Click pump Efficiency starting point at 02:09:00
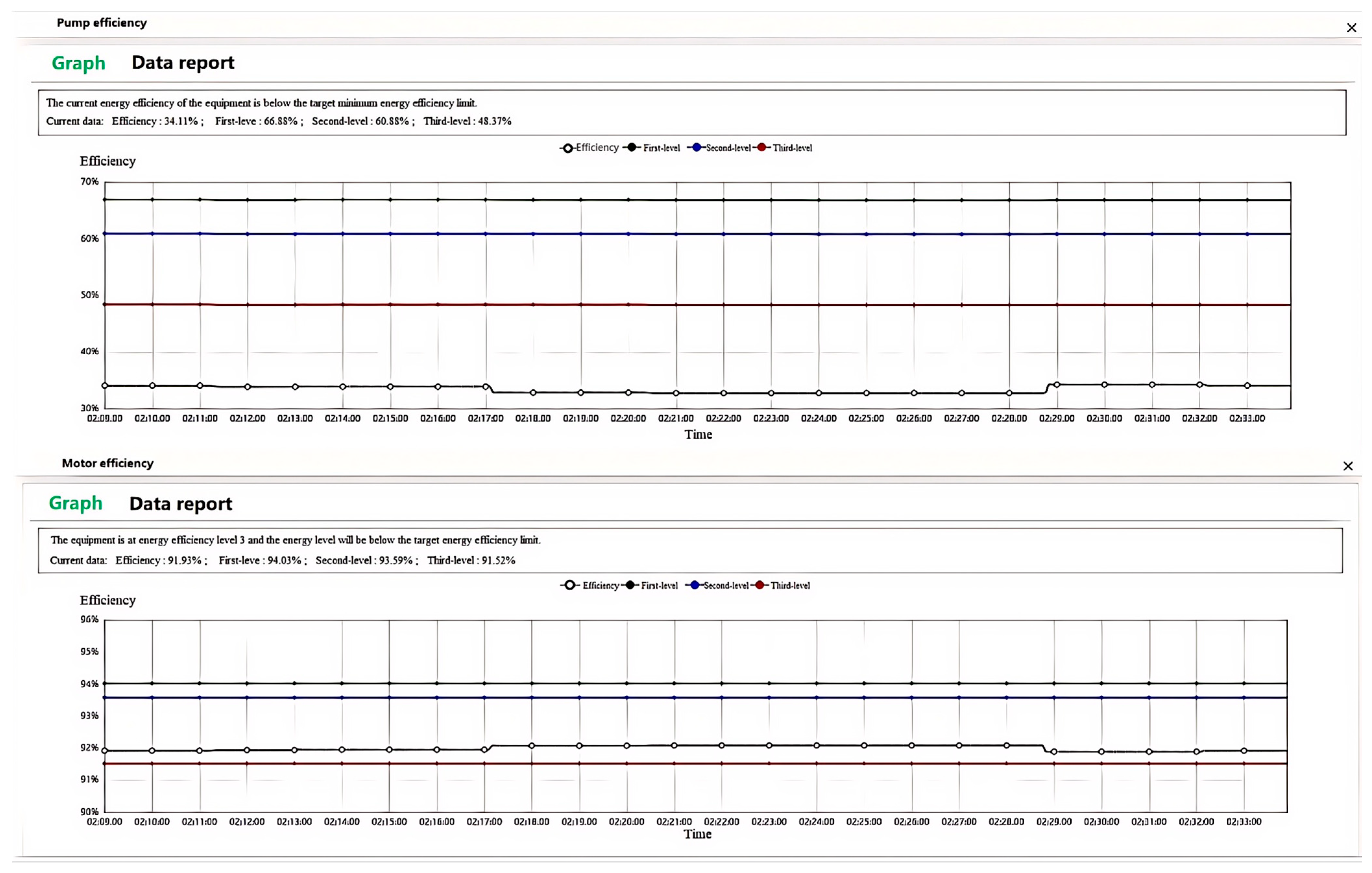The image size is (1372, 873). (105, 385)
